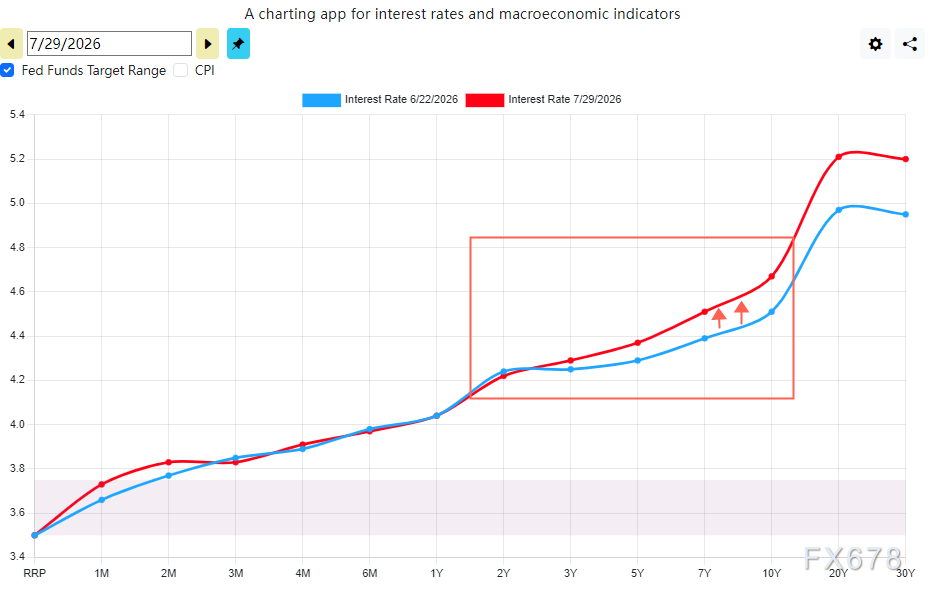The height and width of the screenshot is (594, 932).
Task: Share the chart via share icon
Action: coord(910,44)
